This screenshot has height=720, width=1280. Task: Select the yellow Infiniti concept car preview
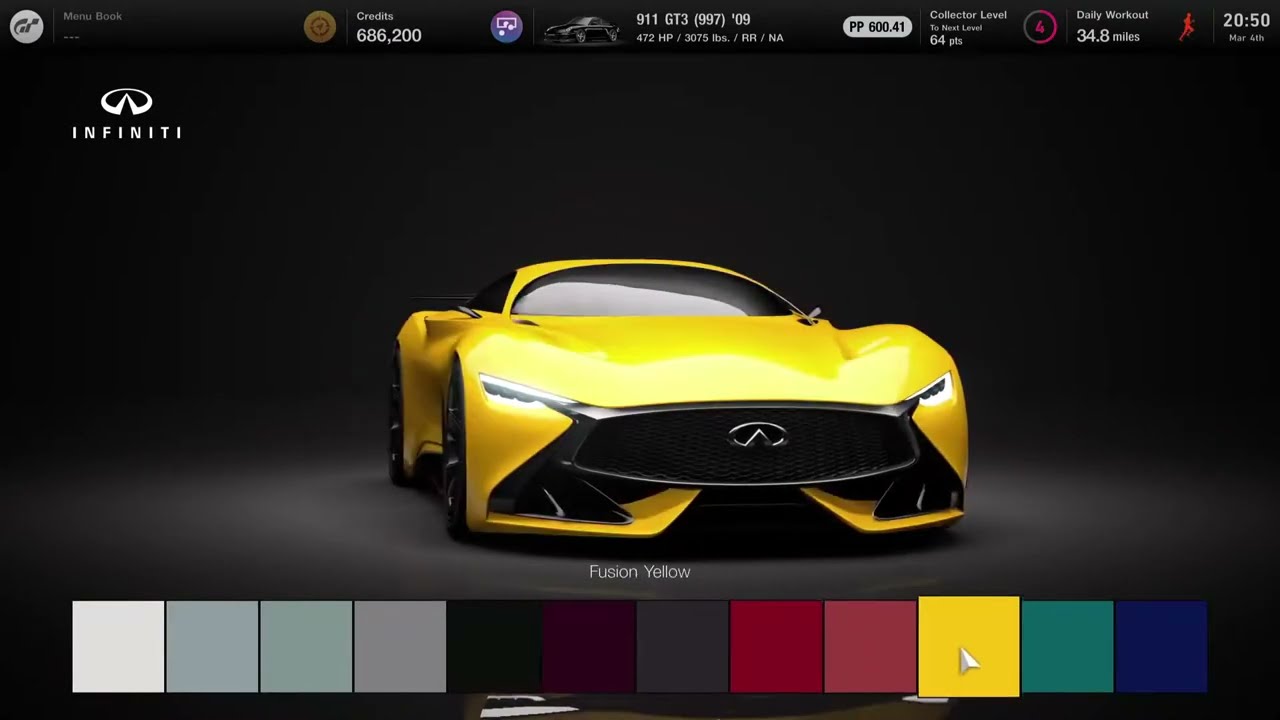(678, 400)
